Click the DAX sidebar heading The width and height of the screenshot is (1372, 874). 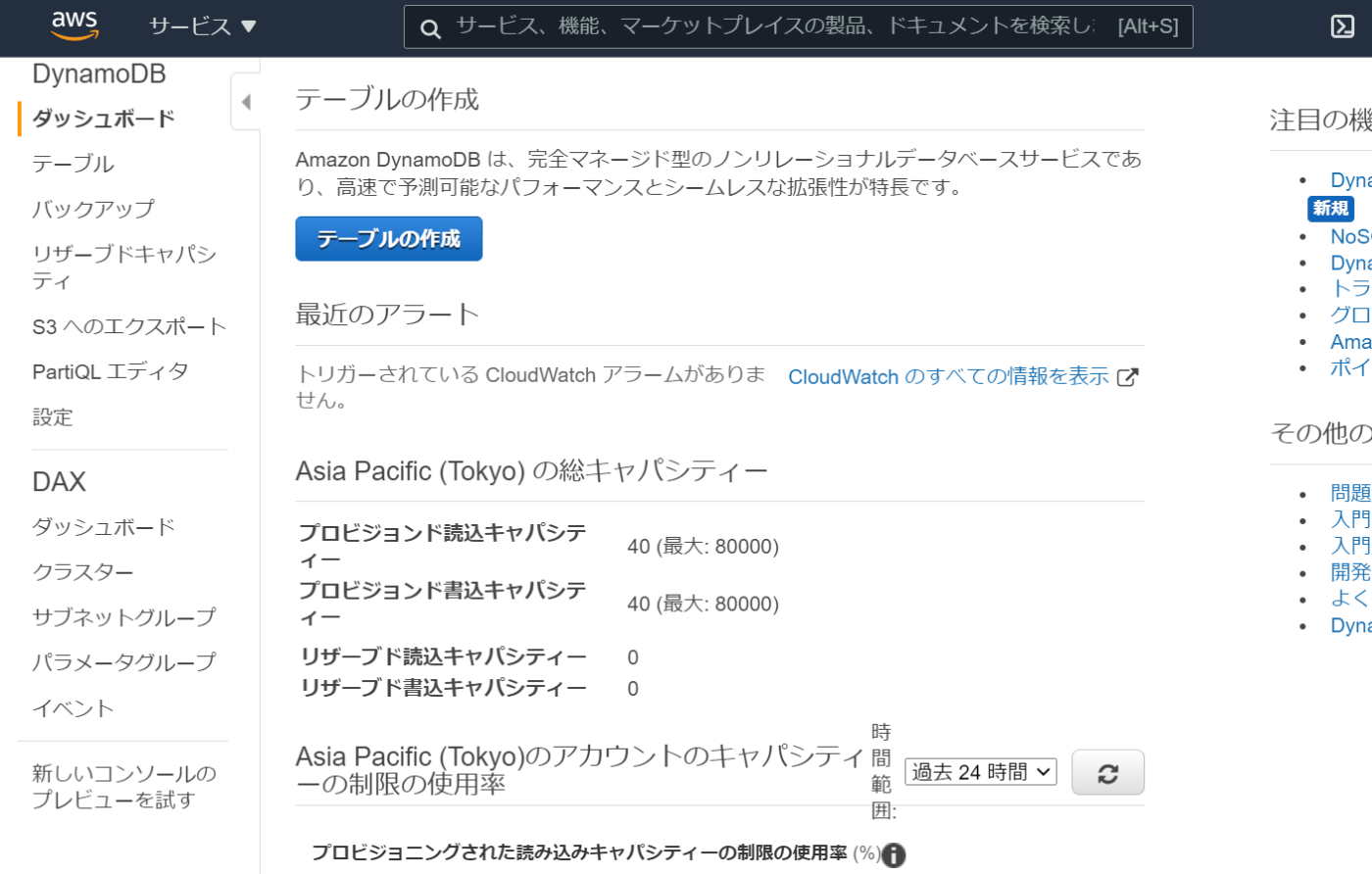60,482
